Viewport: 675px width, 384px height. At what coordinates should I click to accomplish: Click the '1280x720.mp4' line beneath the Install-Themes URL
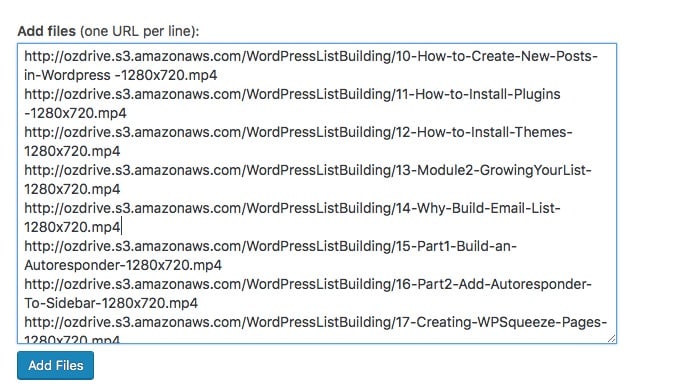72,151
